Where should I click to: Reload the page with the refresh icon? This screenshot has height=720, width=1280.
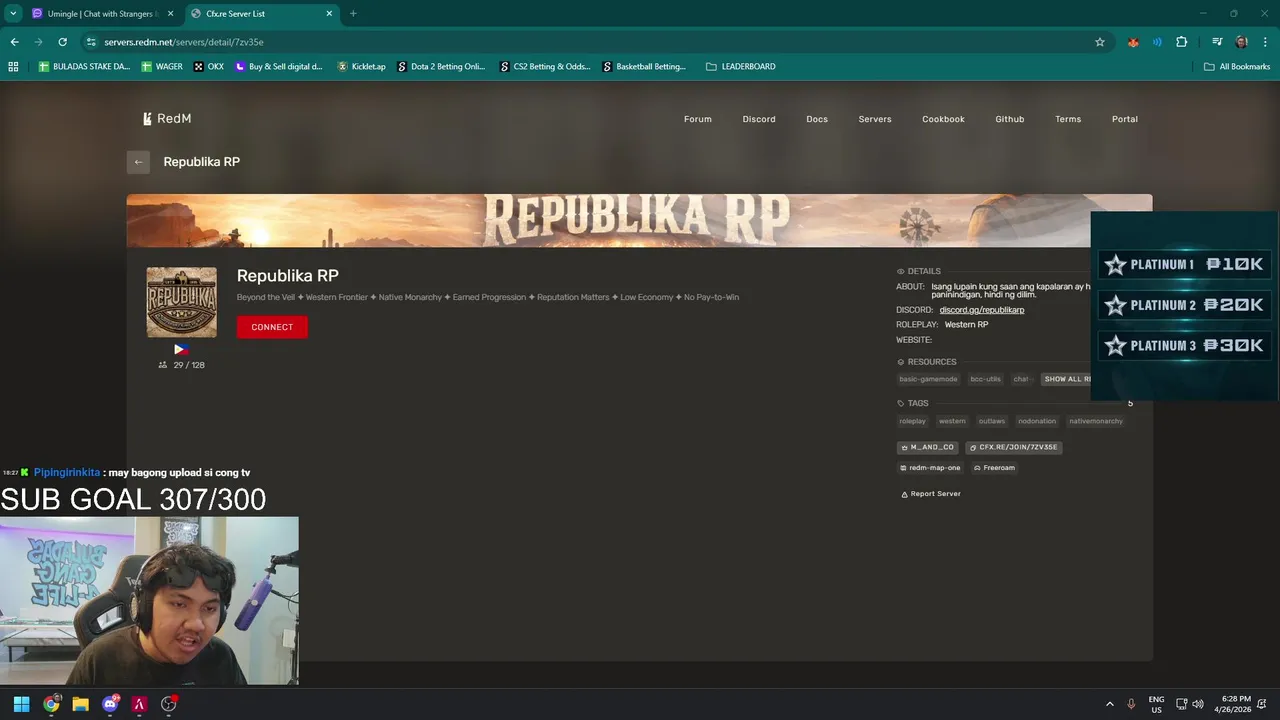click(x=62, y=42)
